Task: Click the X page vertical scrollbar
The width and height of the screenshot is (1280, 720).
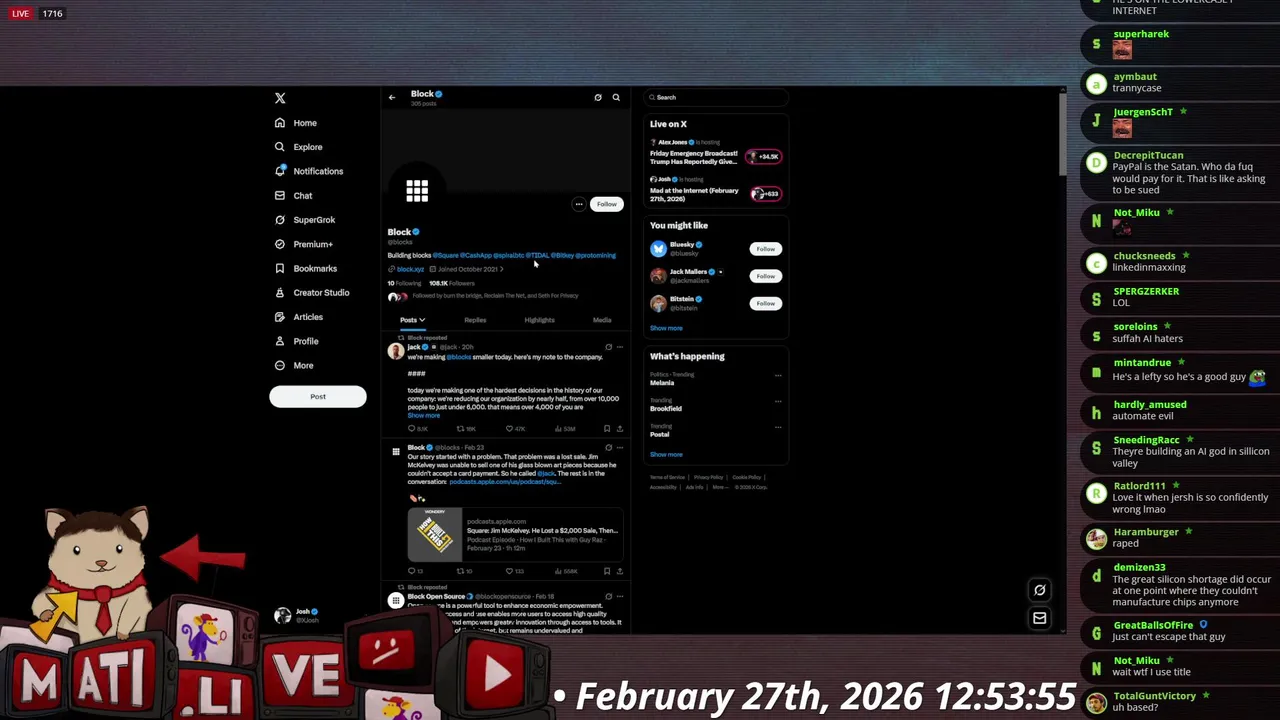Action: coord(1063,136)
